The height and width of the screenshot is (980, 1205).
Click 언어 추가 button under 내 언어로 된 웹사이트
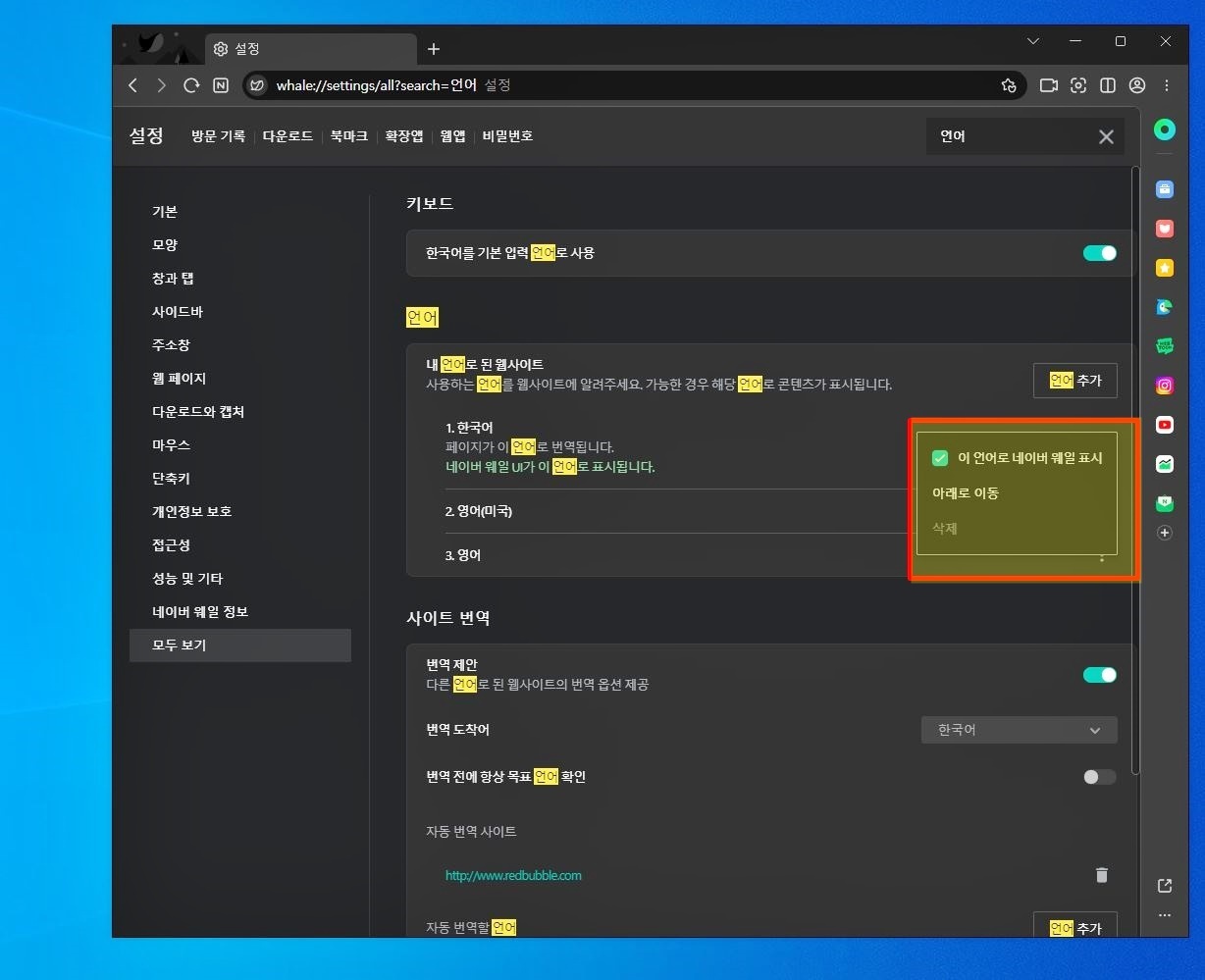pos(1074,381)
